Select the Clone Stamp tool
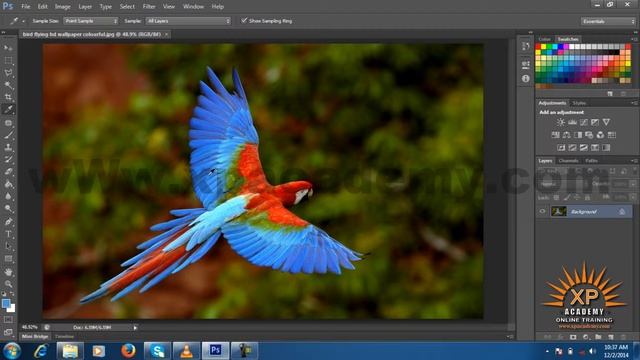This screenshot has width=640, height=360. [8, 147]
